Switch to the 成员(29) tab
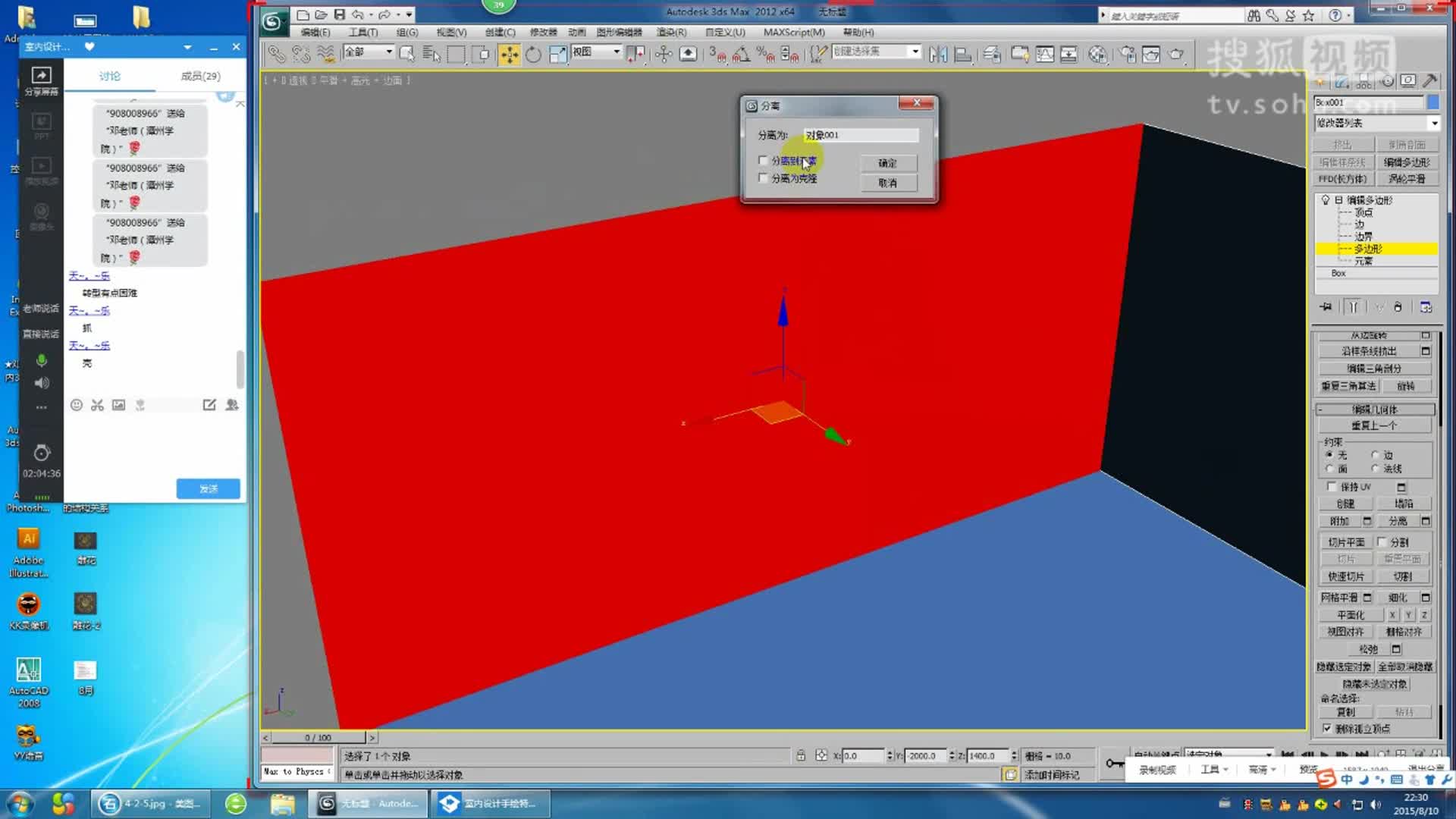Screen dimensions: 1456x819 coord(200,76)
